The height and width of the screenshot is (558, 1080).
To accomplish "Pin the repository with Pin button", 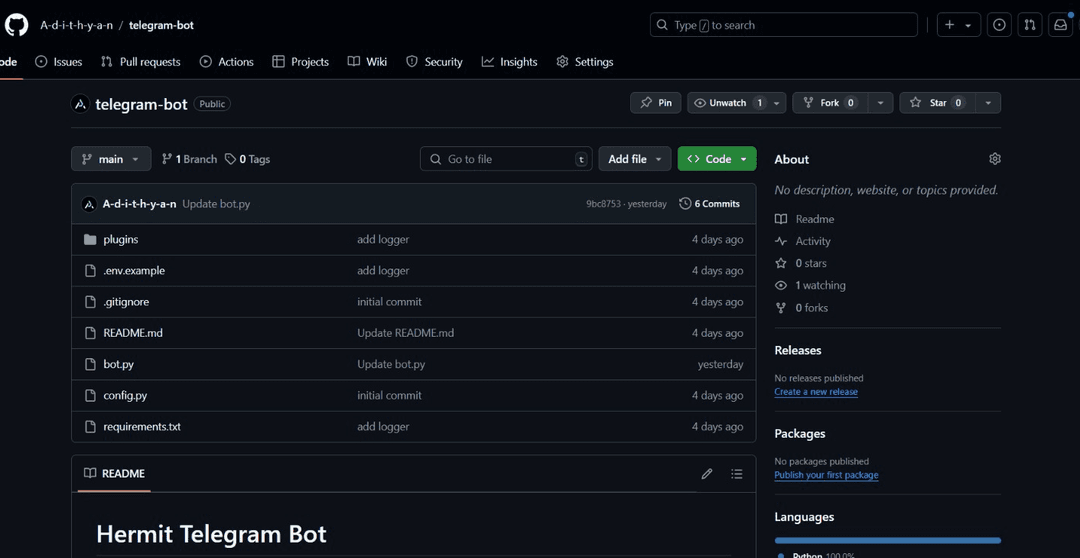I will [x=656, y=103].
